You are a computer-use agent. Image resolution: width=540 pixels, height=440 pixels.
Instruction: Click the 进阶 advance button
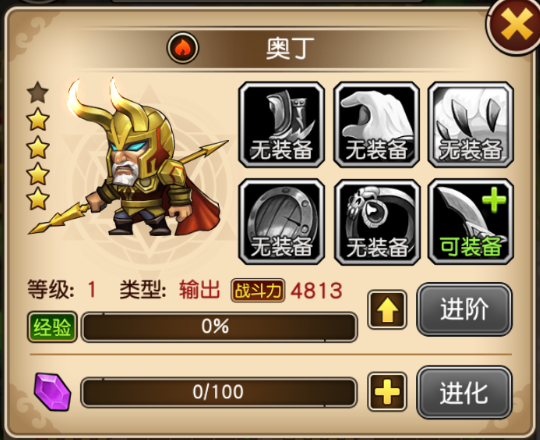pos(464,309)
